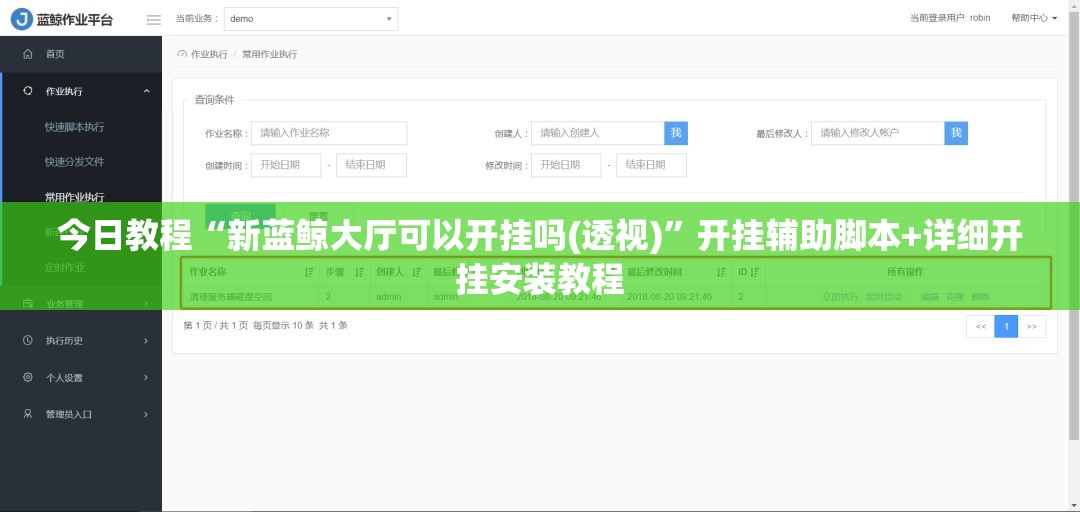Open 快速分发文件 in the sidebar
Viewport: 1080px width, 512px height.
(74, 162)
